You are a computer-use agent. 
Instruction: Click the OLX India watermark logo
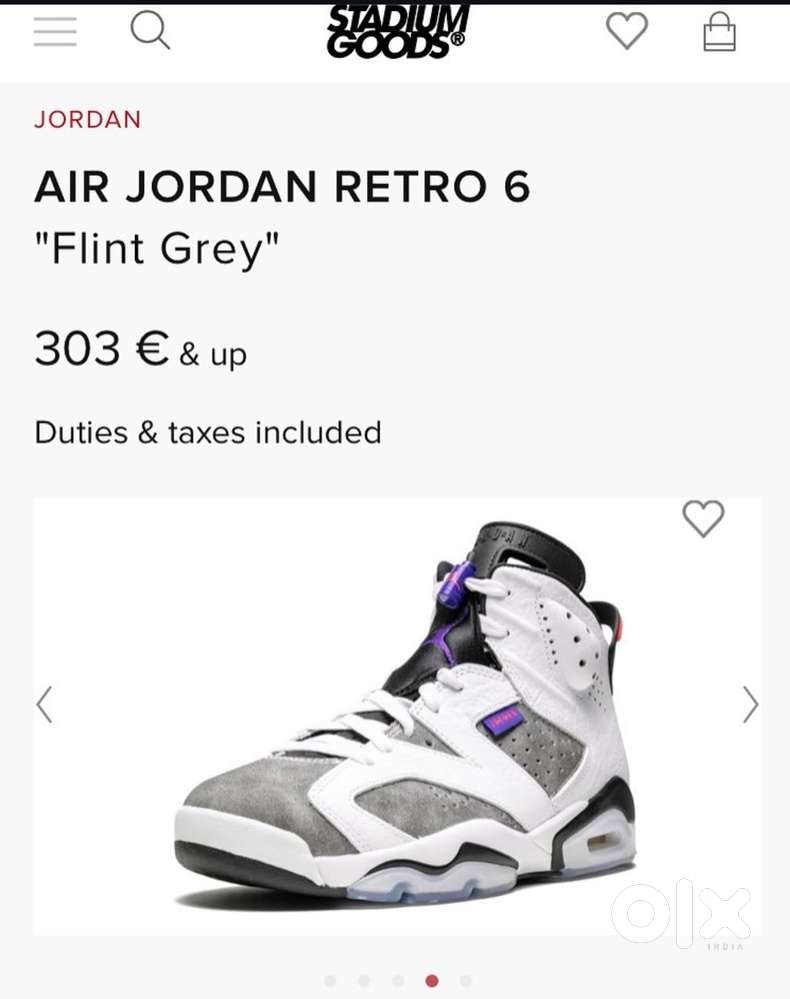tap(681, 912)
